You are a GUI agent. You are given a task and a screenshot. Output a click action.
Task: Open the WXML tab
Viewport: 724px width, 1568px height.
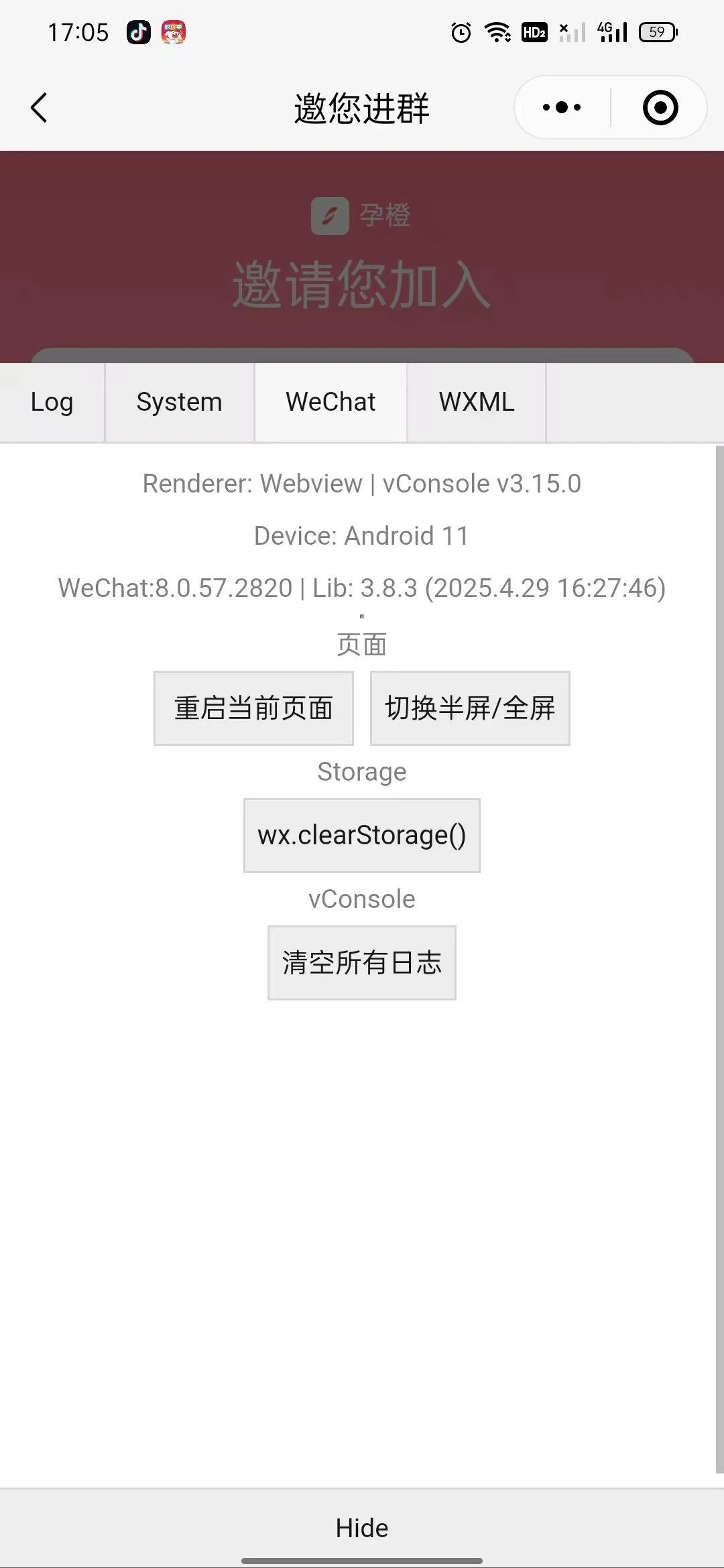477,402
